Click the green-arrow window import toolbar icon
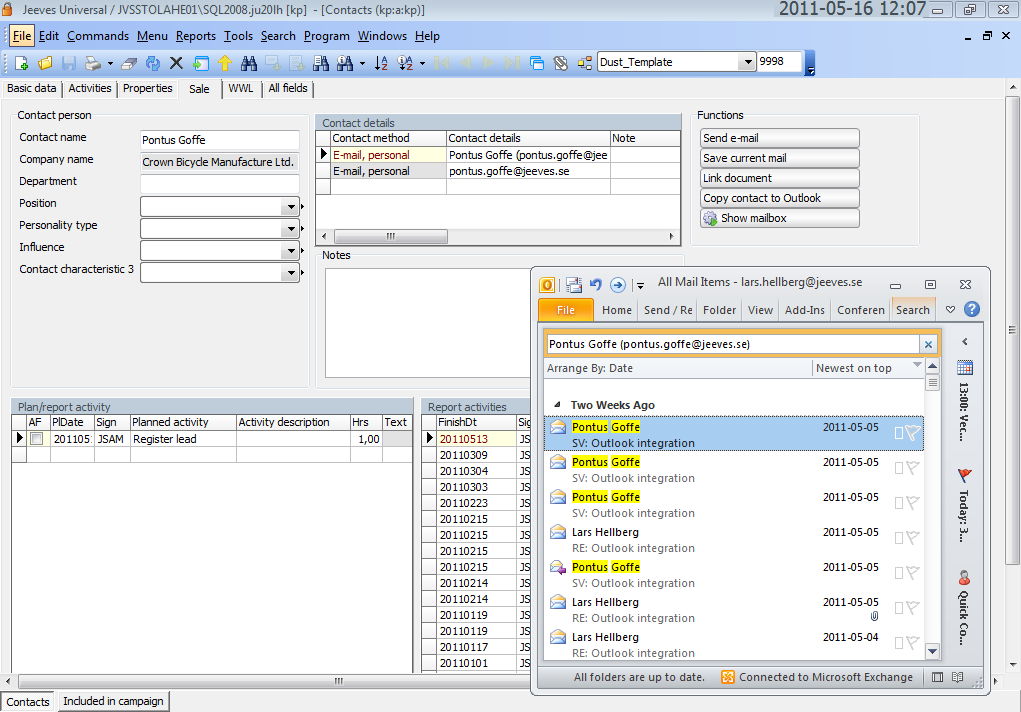This screenshot has height=712, width=1021. coord(201,63)
